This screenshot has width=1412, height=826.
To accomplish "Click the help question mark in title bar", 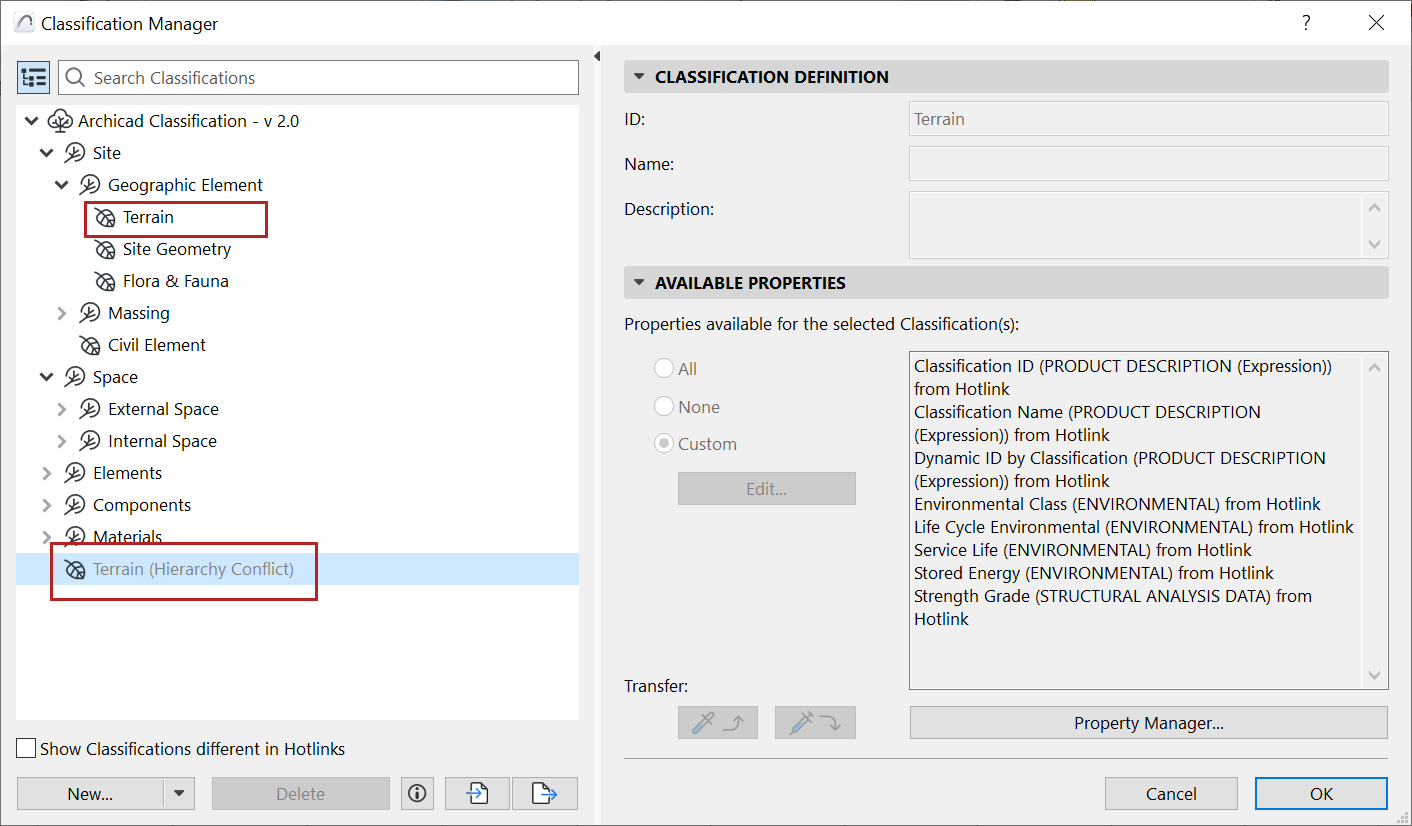I will (1306, 23).
